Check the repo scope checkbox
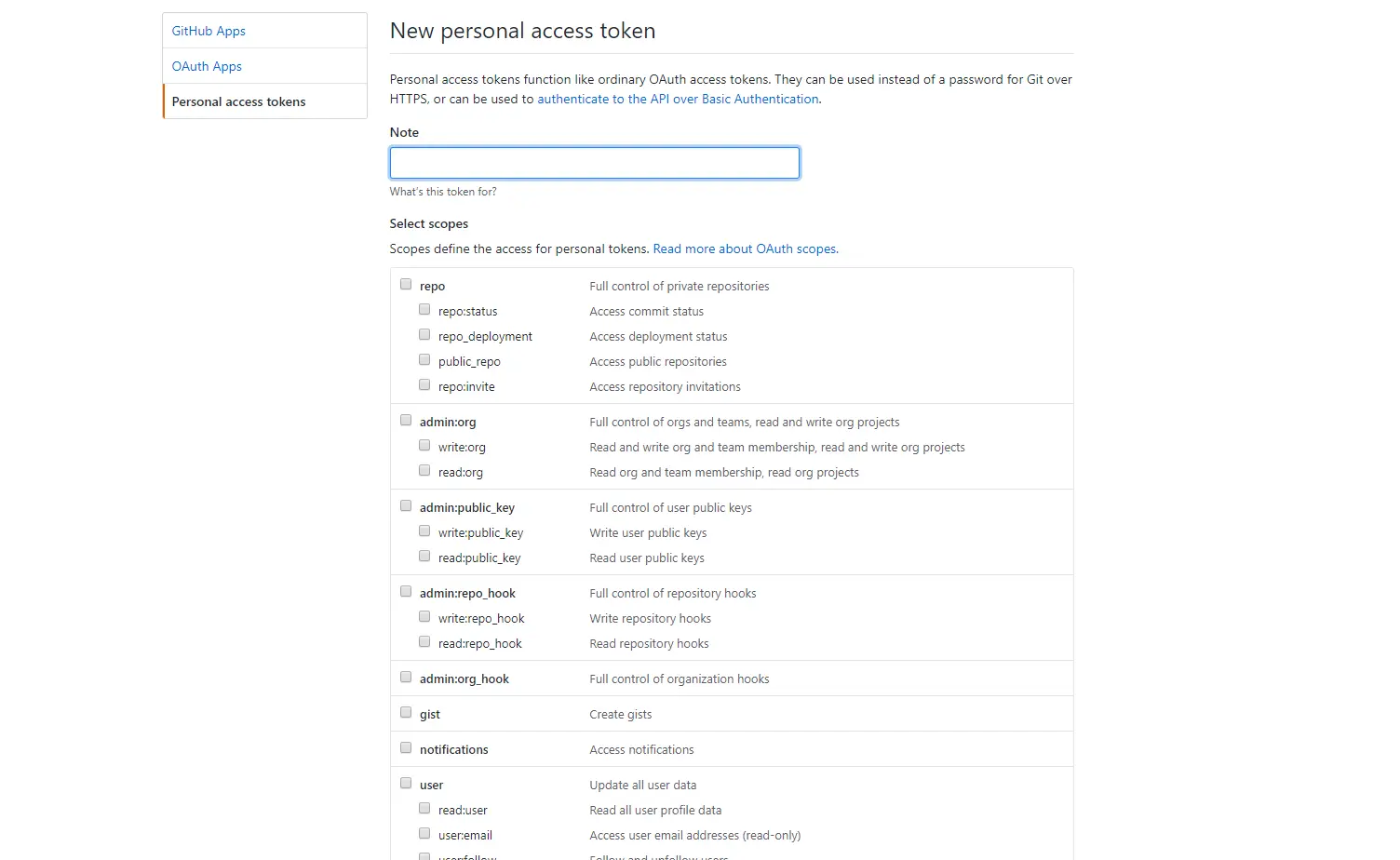Viewport: 1400px width, 860px height. [406, 285]
